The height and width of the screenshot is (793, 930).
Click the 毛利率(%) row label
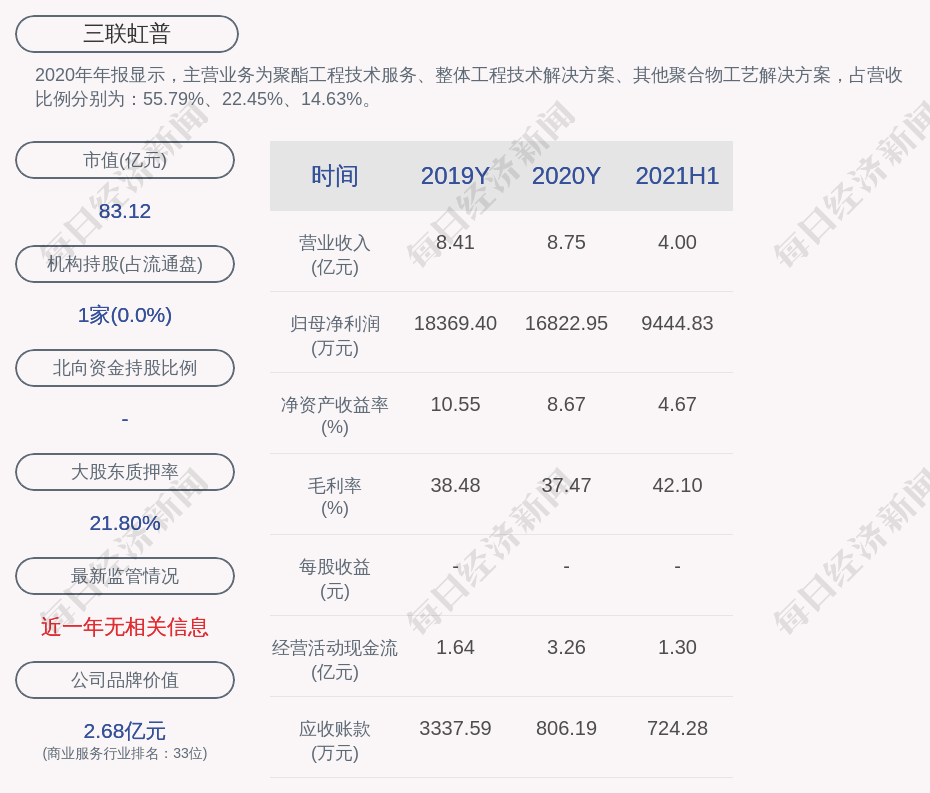pos(335,497)
